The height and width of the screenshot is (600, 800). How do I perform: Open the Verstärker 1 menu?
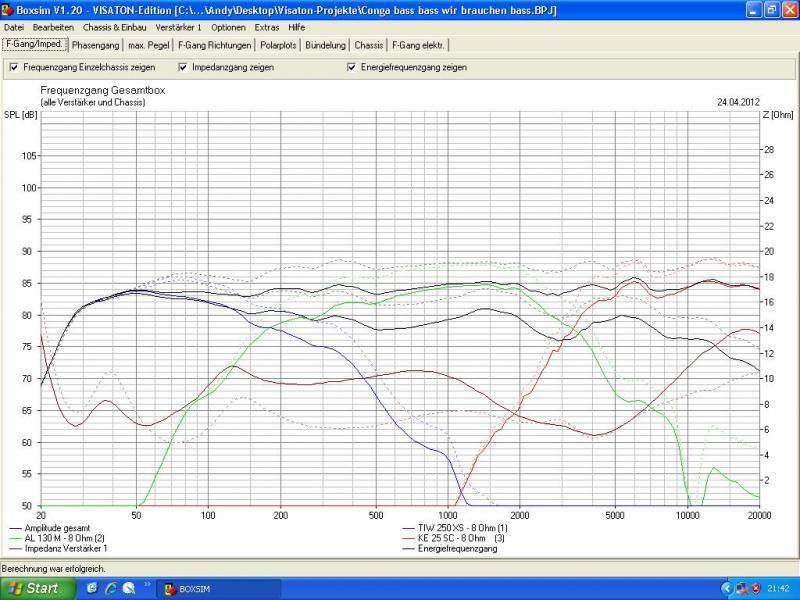[179, 27]
